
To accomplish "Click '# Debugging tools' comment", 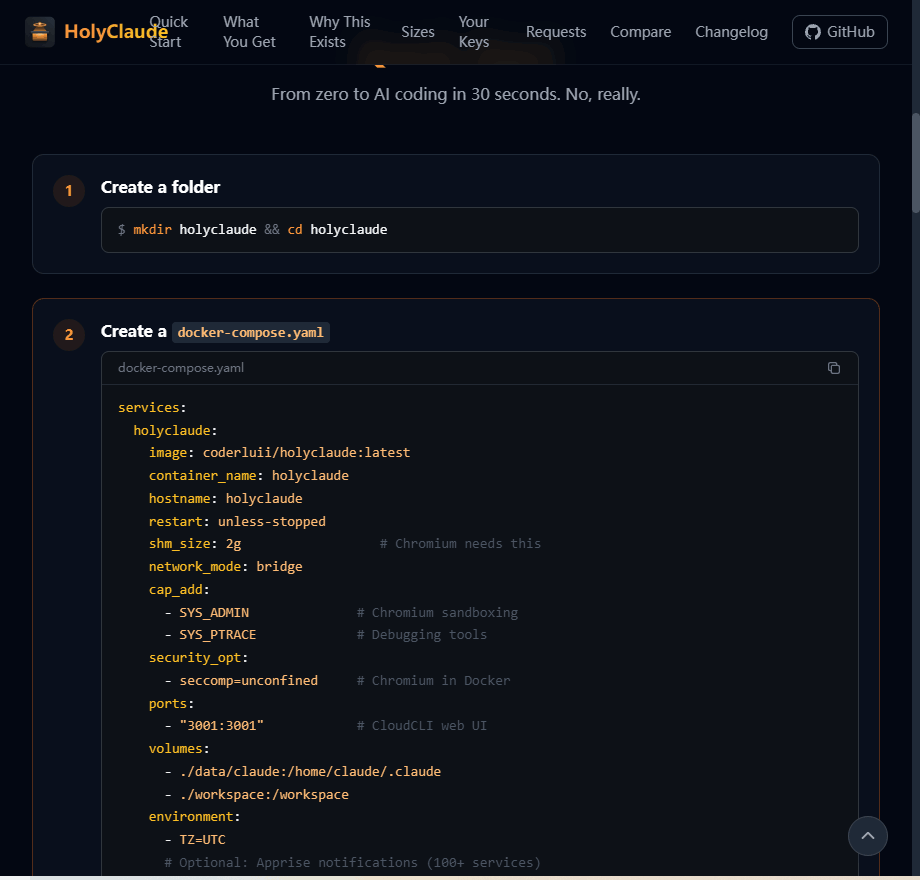I will click(422, 635).
